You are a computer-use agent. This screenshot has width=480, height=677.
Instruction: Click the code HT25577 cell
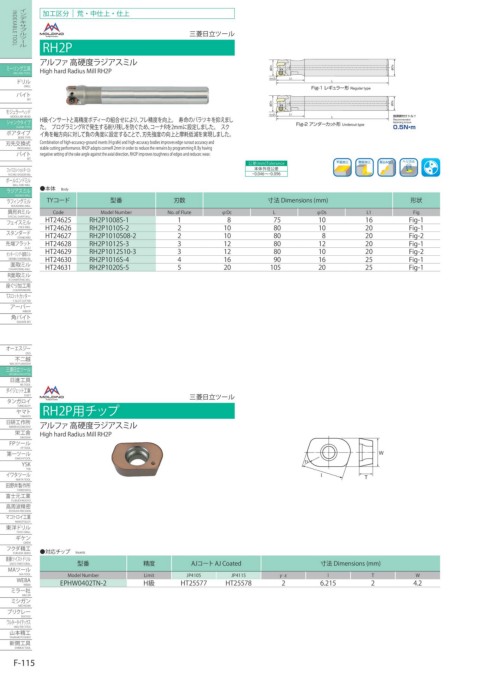[193, 583]
